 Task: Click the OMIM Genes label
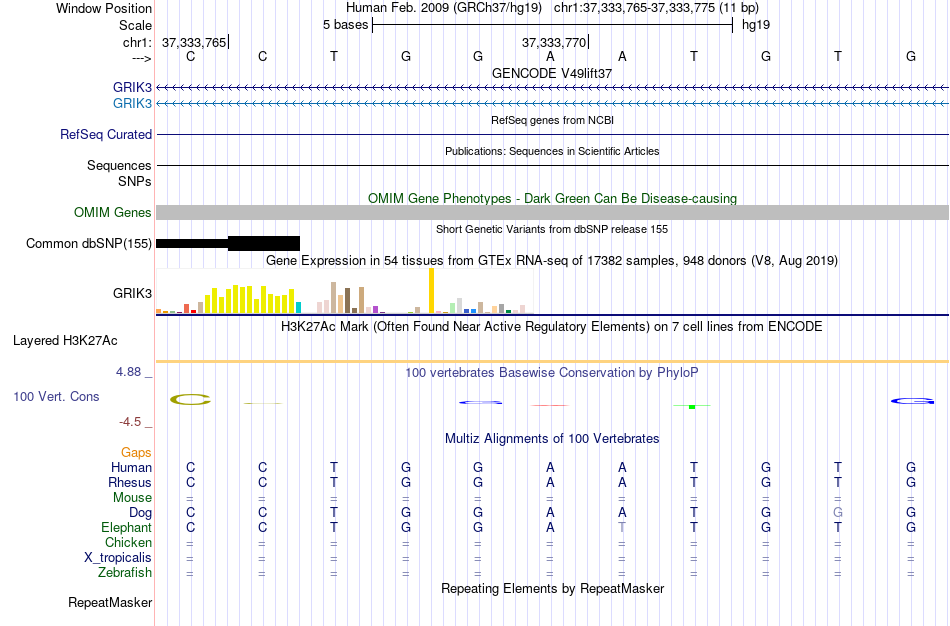[x=113, y=213]
